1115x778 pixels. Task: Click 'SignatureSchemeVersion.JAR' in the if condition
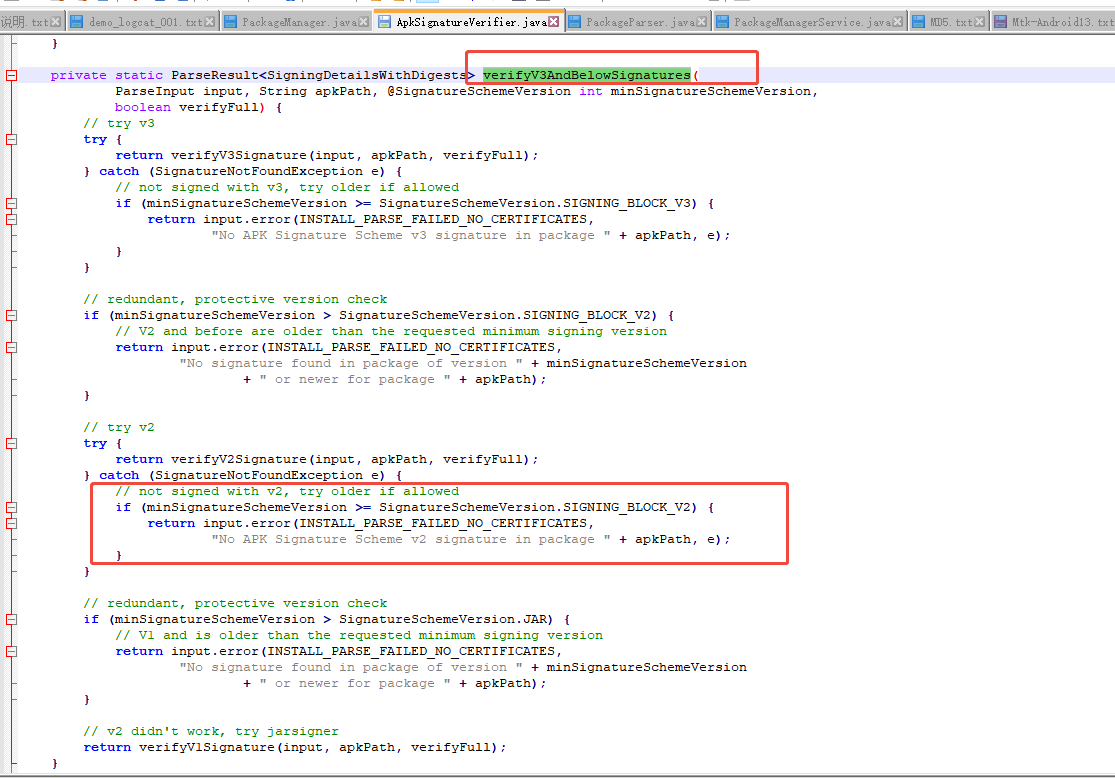(445, 619)
